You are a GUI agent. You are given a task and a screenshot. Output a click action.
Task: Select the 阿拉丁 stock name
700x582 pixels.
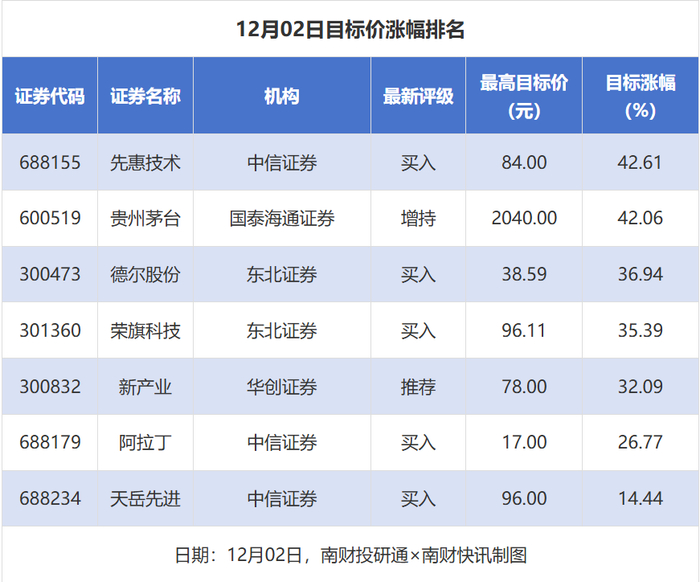(146, 442)
